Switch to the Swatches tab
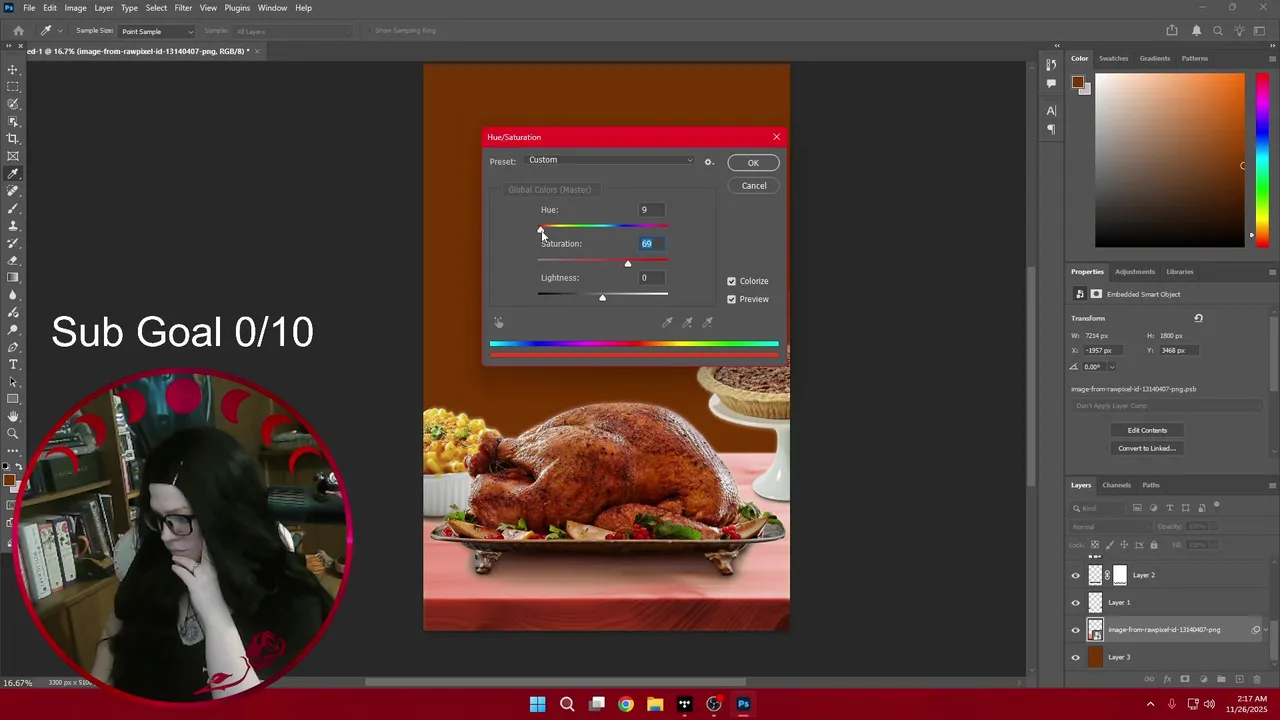1280x720 pixels. (x=1113, y=58)
